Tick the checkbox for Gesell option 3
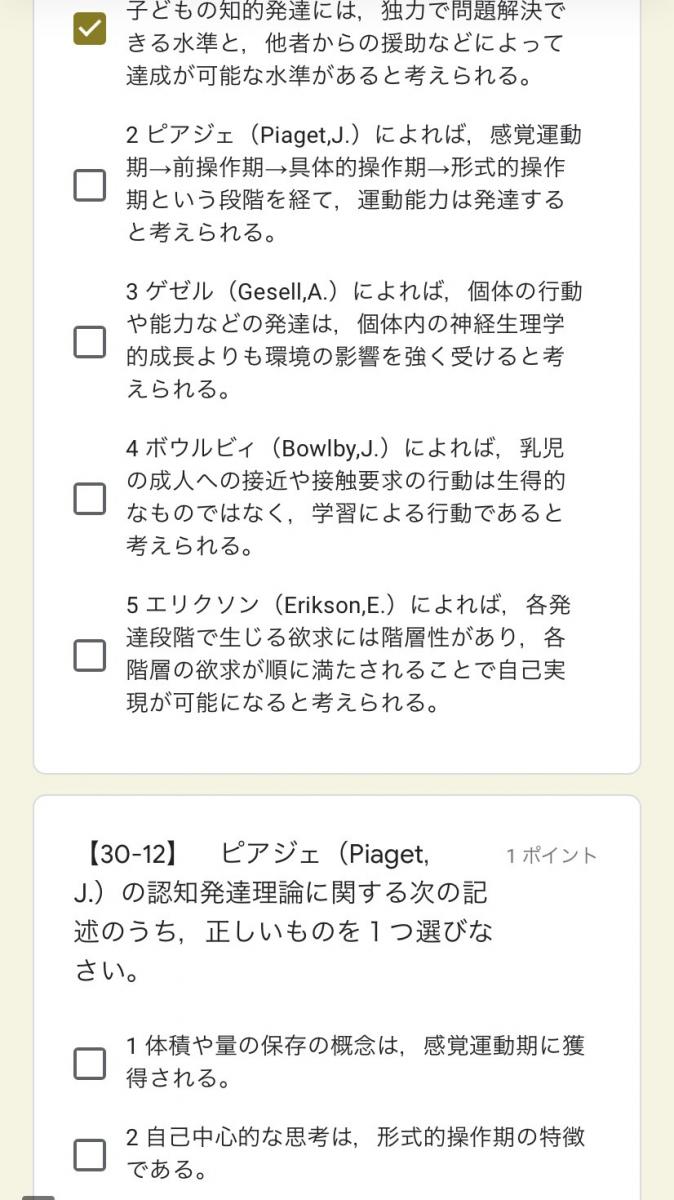674x1200 pixels. click(90, 341)
